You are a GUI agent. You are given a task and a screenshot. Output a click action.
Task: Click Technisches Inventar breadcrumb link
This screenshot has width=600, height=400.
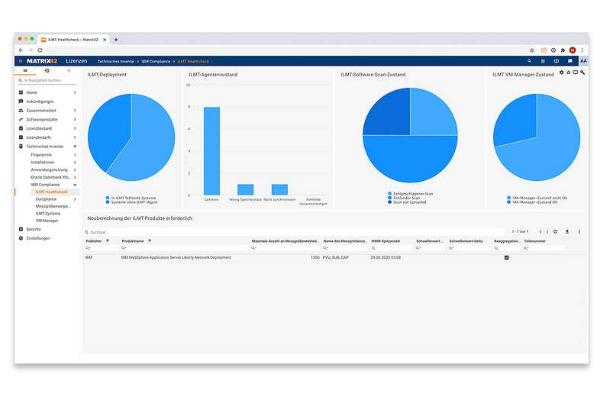tap(116, 61)
